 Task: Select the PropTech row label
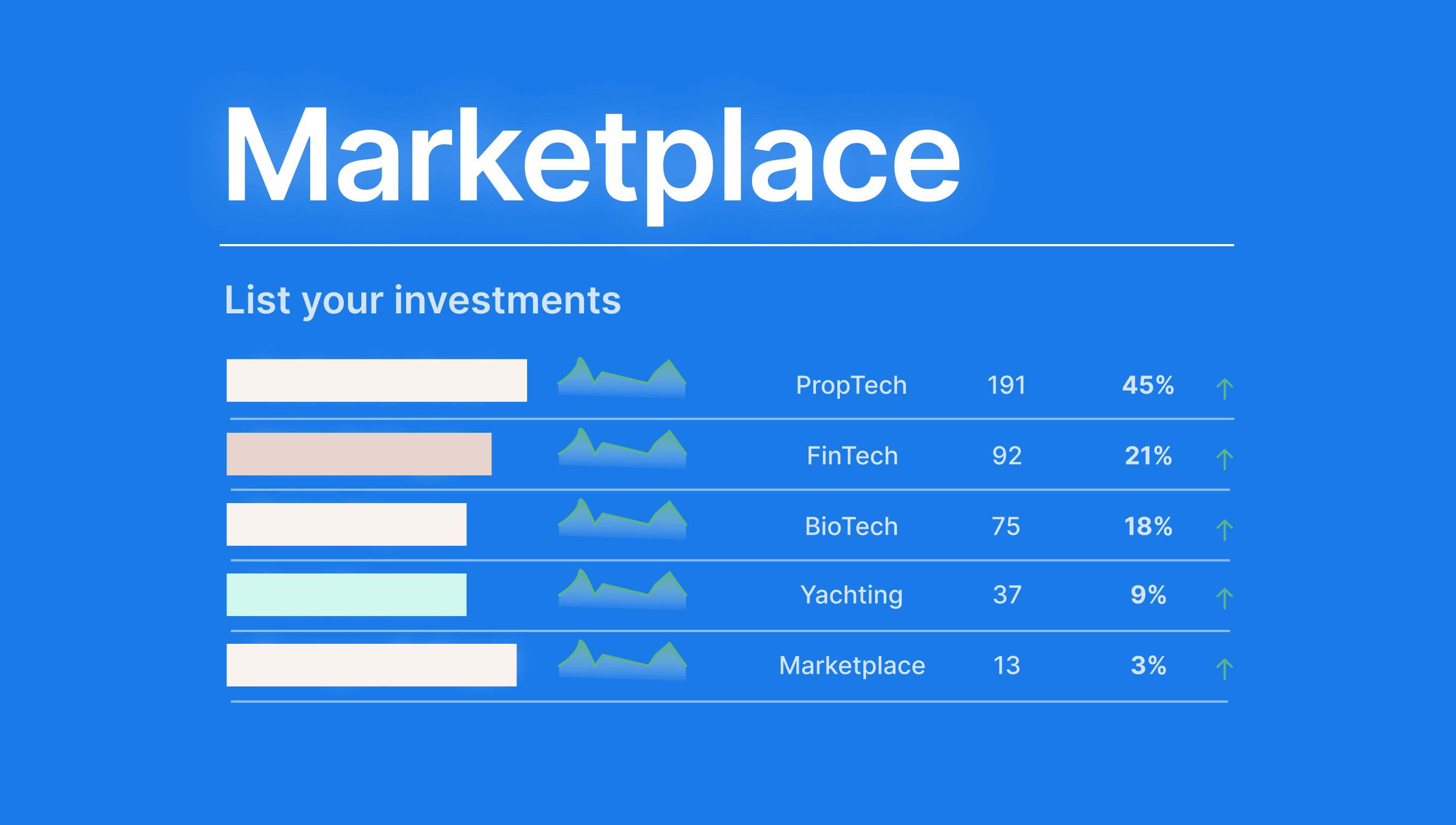click(x=851, y=385)
